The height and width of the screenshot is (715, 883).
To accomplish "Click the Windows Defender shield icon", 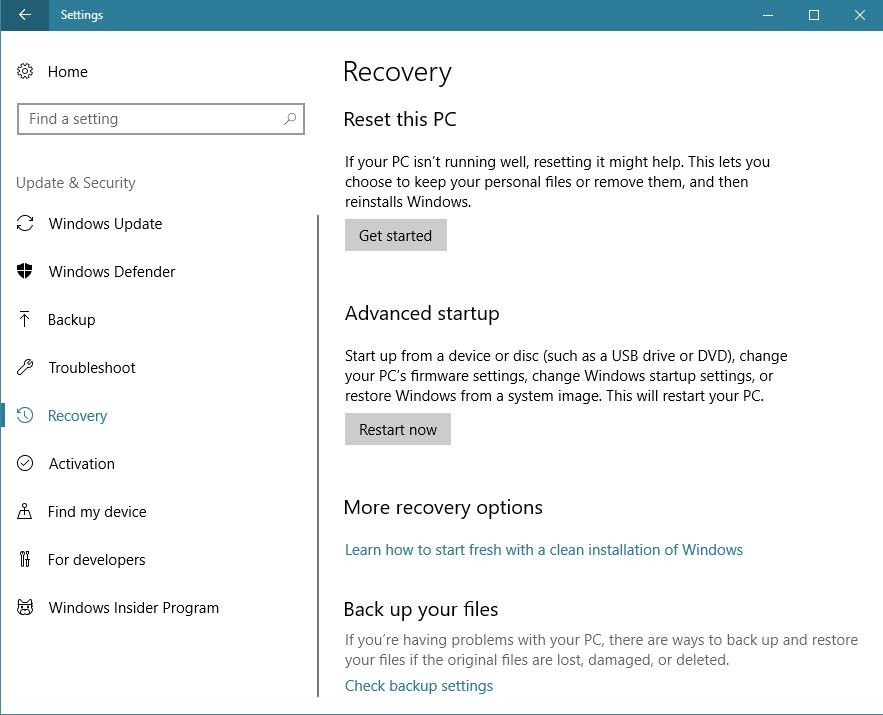I will coord(26,272).
